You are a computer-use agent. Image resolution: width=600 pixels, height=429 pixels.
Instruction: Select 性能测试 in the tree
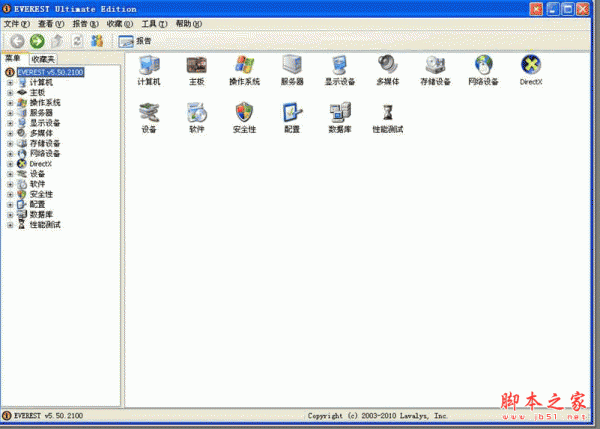pos(45,225)
